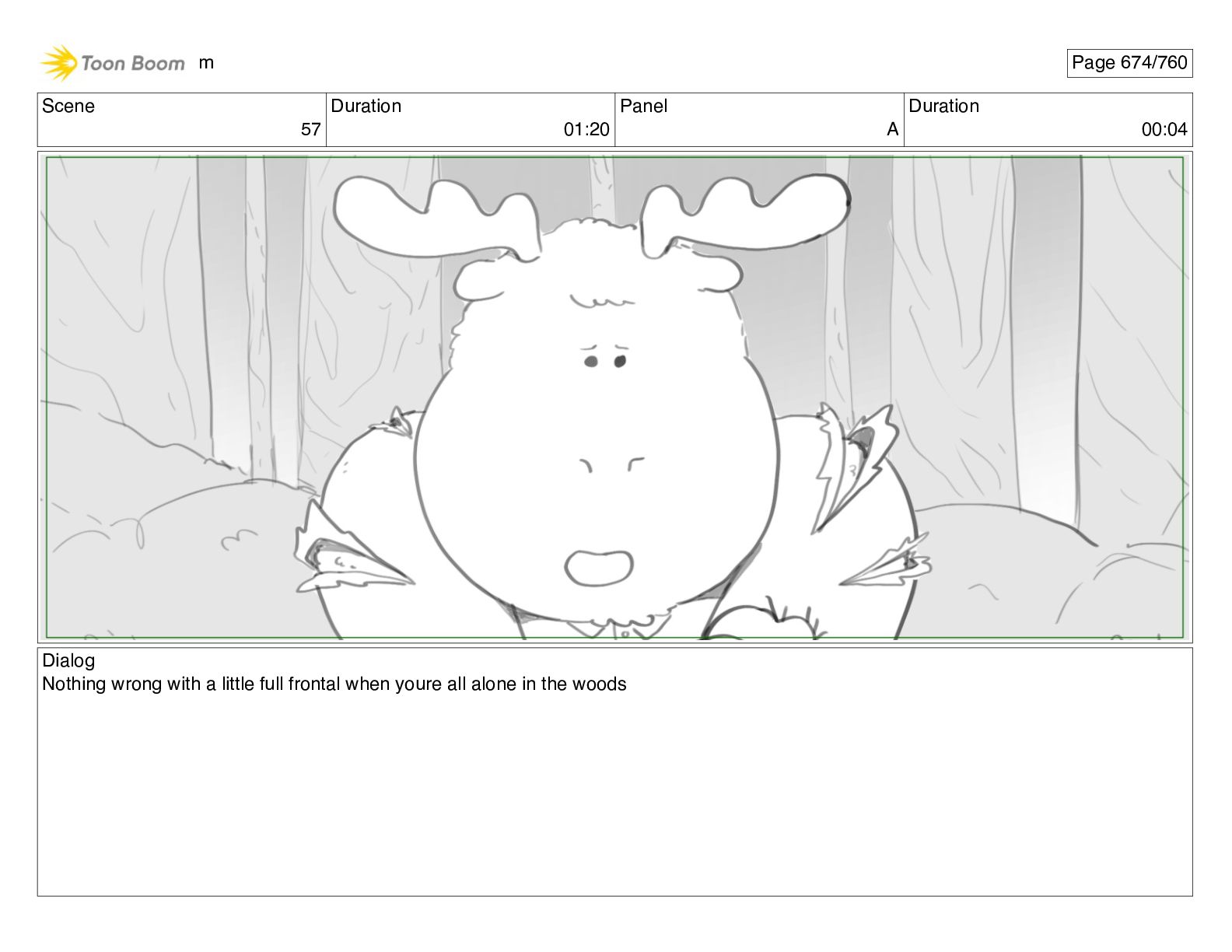Select the dialog text about the woods
Screen dimensions: 1232x952
[x=334, y=684]
